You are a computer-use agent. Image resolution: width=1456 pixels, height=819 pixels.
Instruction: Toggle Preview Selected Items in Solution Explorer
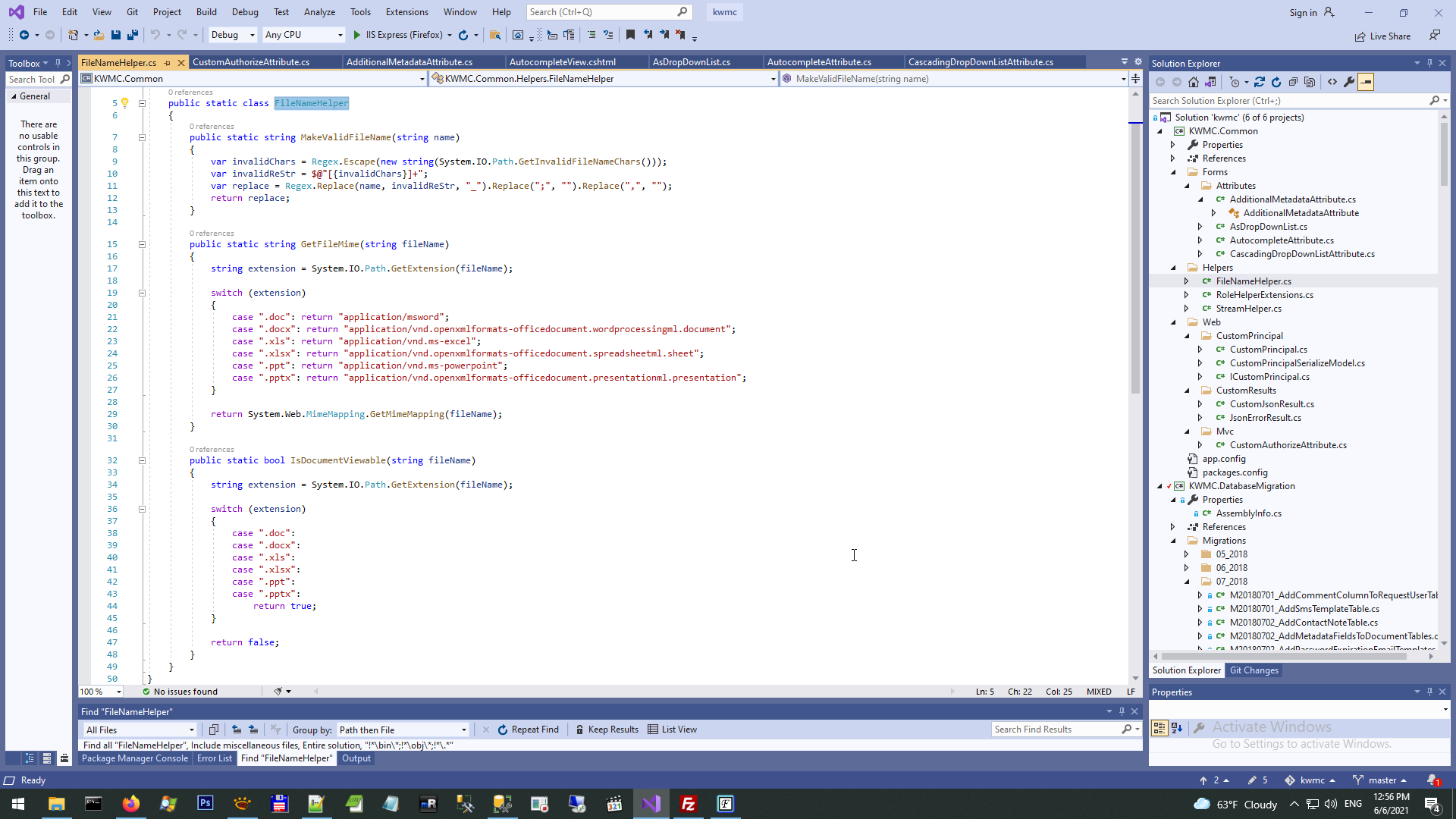(x=1366, y=82)
